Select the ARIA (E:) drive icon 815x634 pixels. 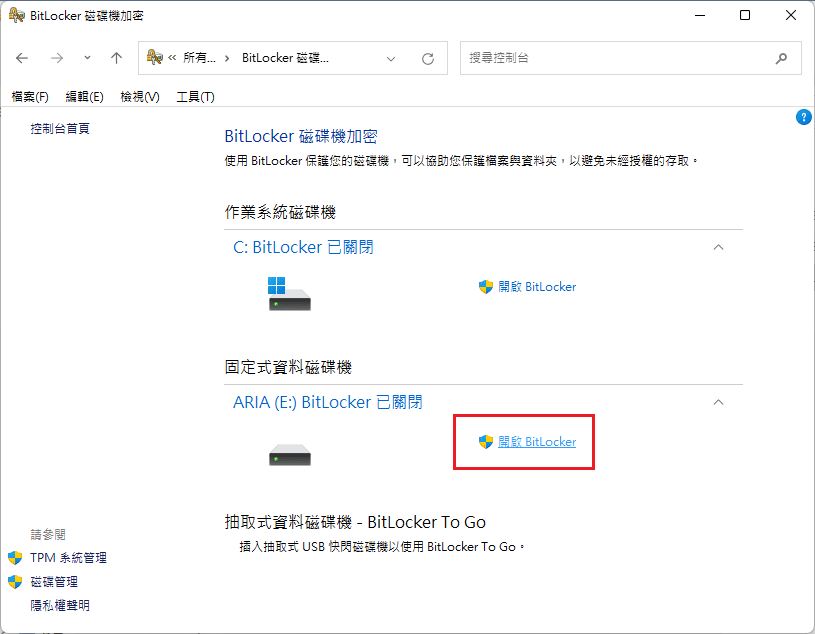point(289,453)
